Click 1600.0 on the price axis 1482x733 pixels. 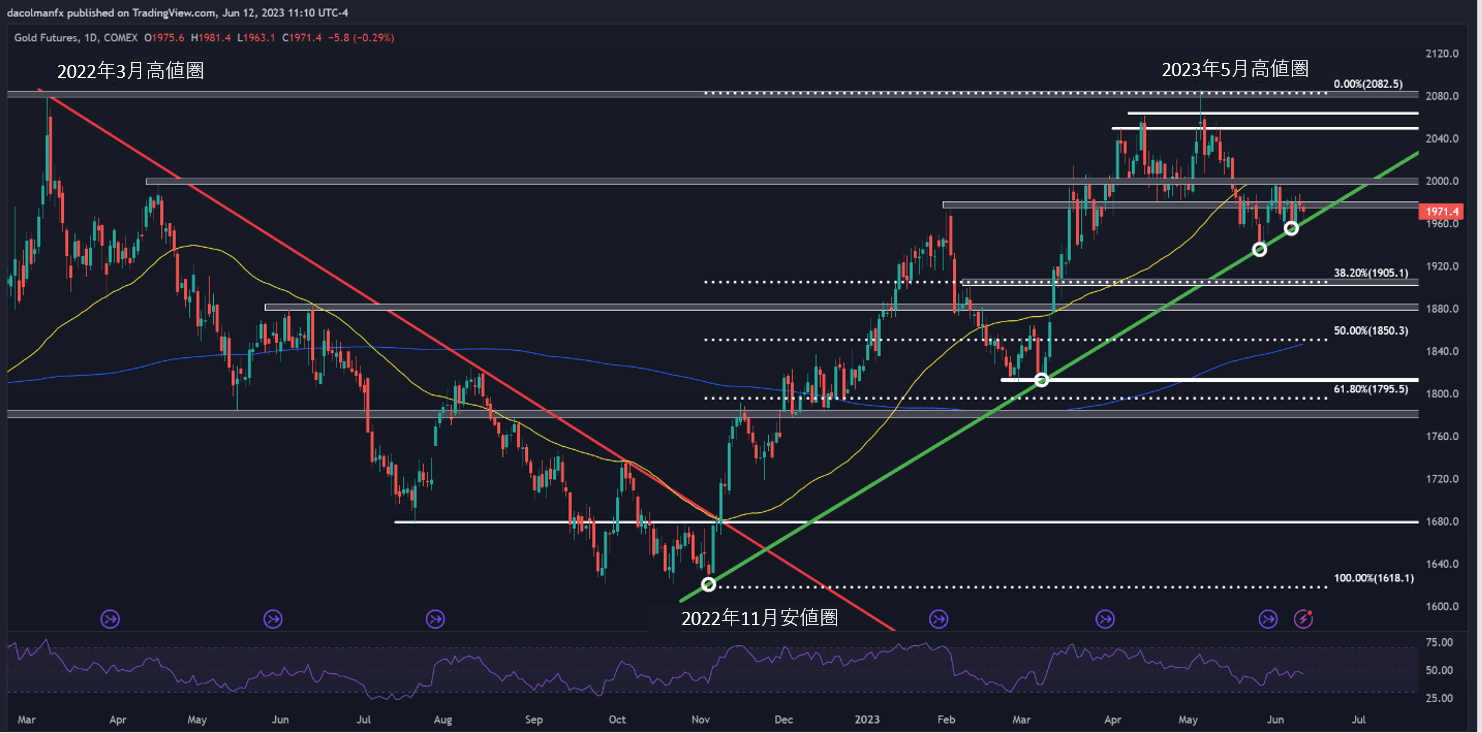click(x=1443, y=606)
